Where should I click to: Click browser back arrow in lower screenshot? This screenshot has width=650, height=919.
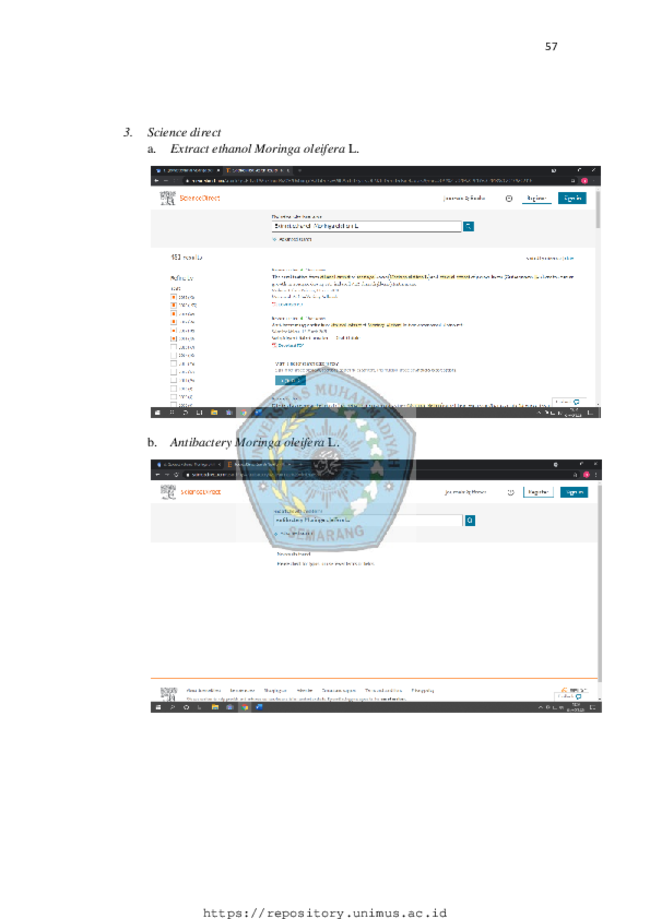point(156,475)
